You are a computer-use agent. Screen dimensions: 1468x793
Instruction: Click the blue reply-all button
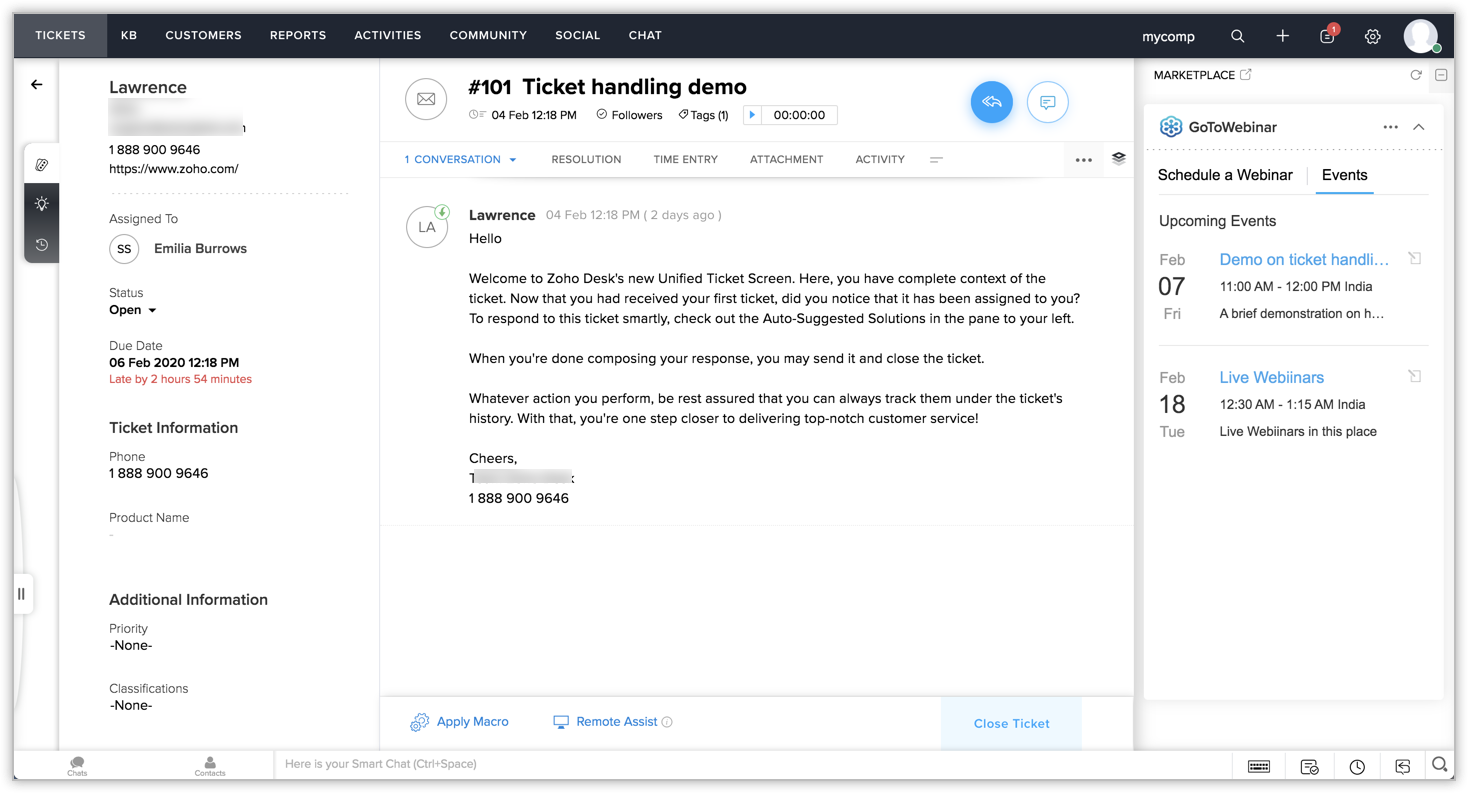click(x=992, y=102)
